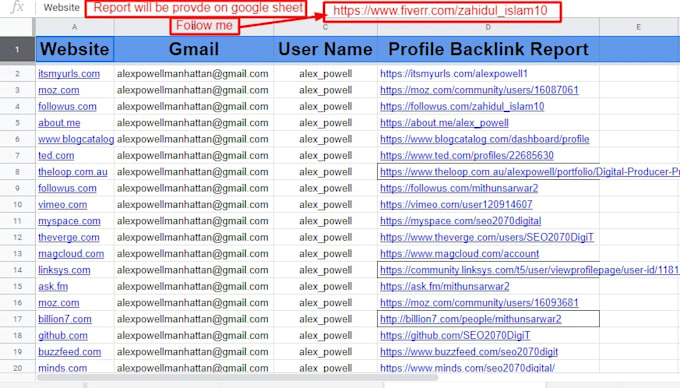680x388 pixels.
Task: Click the vimeo.com website link
Action: [62, 205]
